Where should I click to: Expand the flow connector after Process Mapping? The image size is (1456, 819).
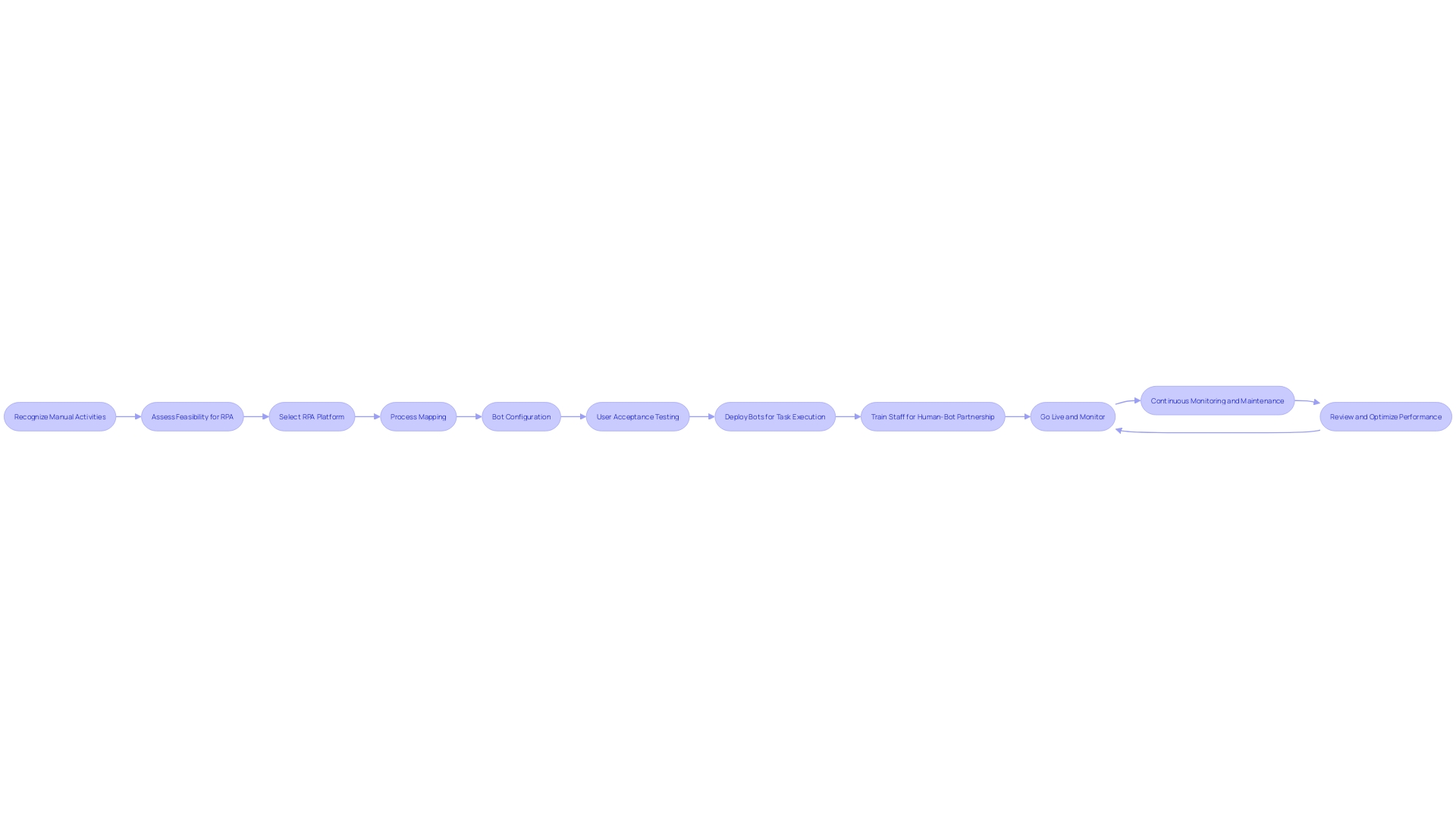[467, 416]
